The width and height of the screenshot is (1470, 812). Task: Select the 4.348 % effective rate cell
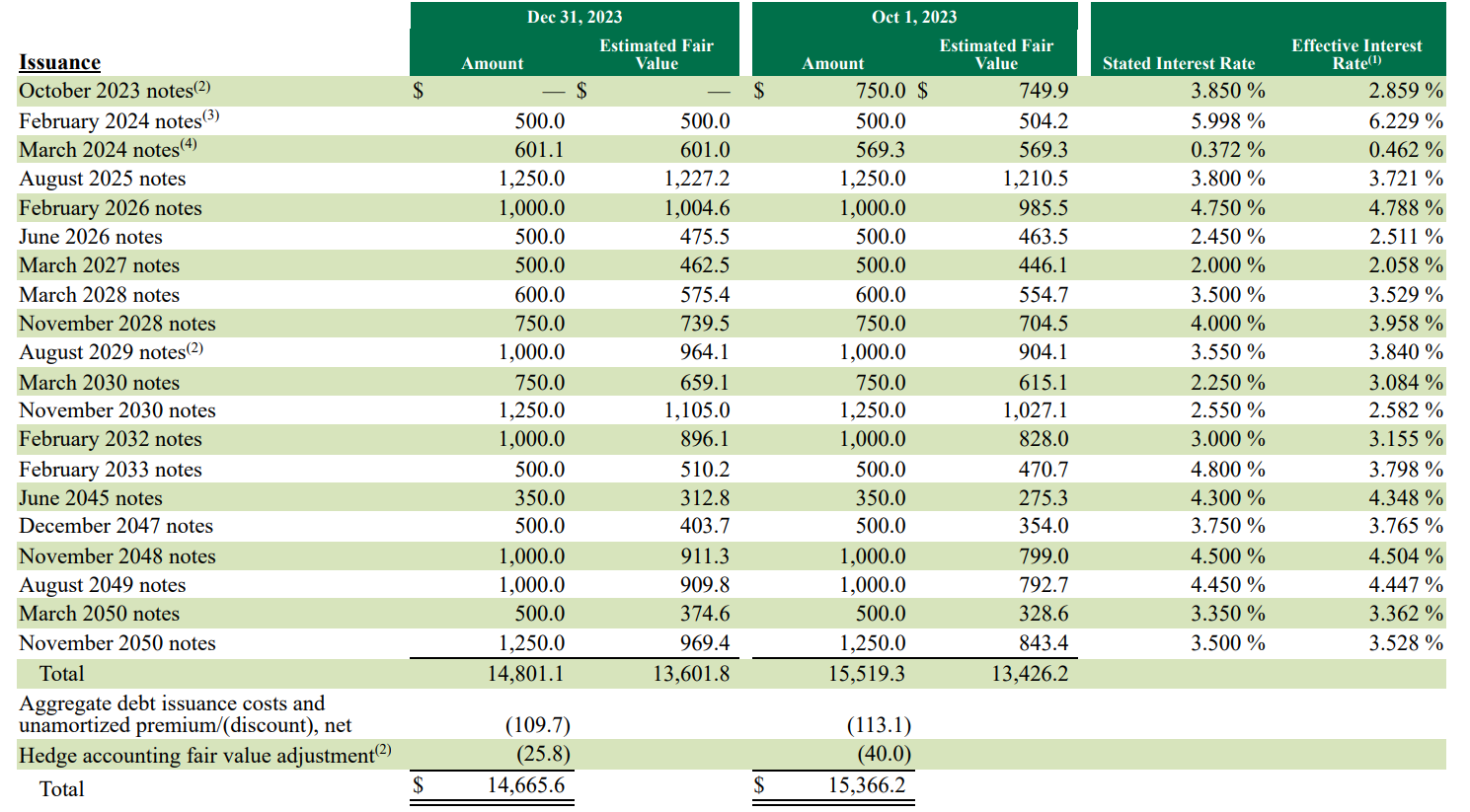[1406, 498]
